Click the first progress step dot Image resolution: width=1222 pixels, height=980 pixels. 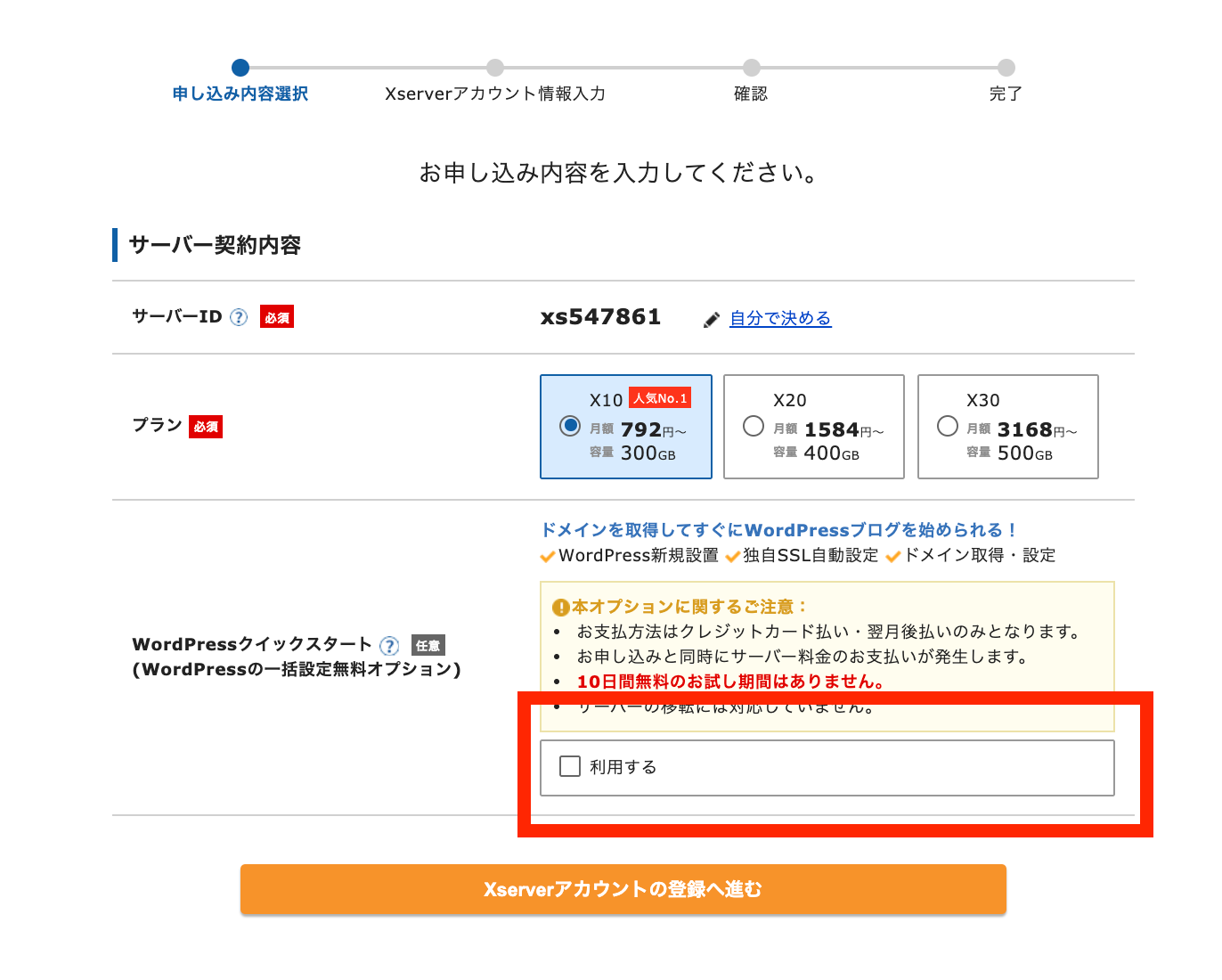click(240, 68)
